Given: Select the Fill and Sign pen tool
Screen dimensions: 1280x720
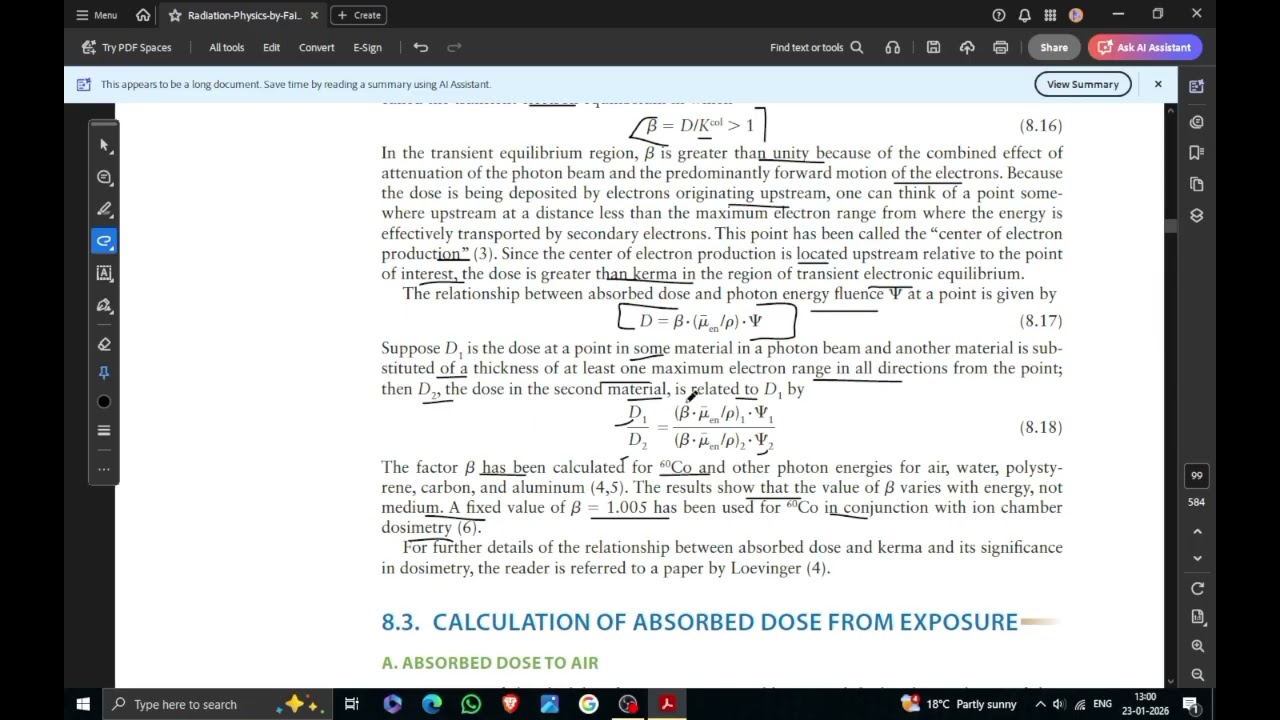Looking at the screenshot, I should point(104,305).
